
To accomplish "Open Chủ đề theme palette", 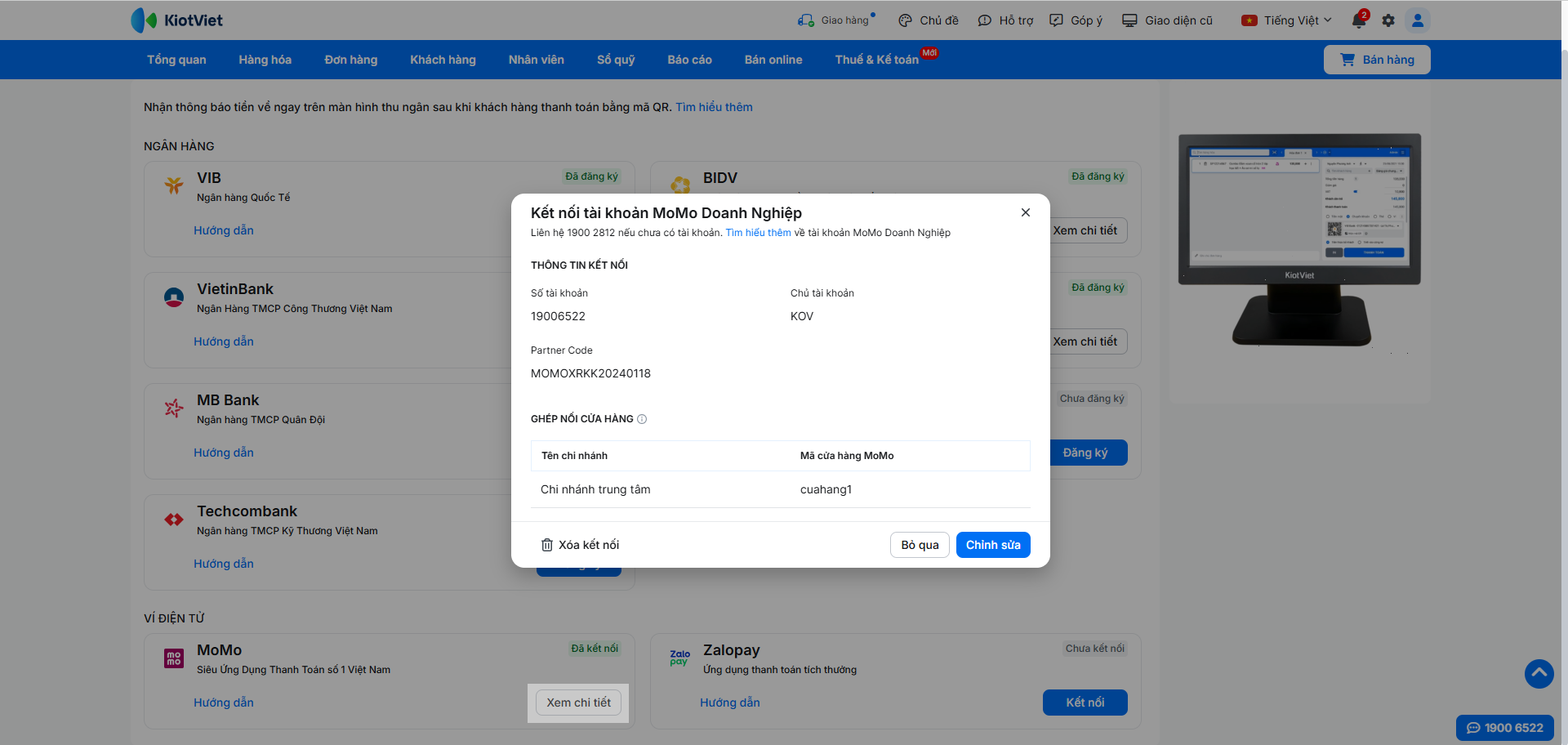I will [x=928, y=20].
